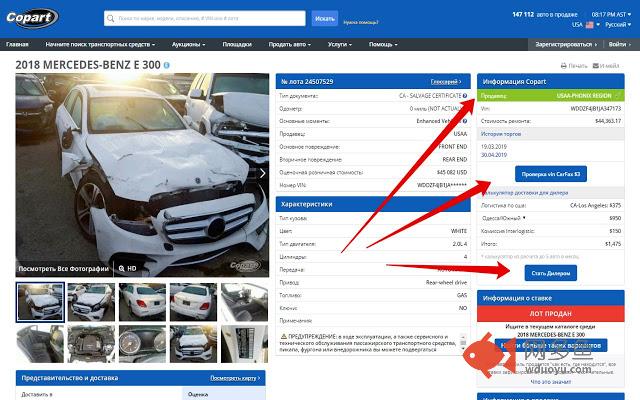Click the help icon beside Enhanced Vehicles

pos(465,121)
